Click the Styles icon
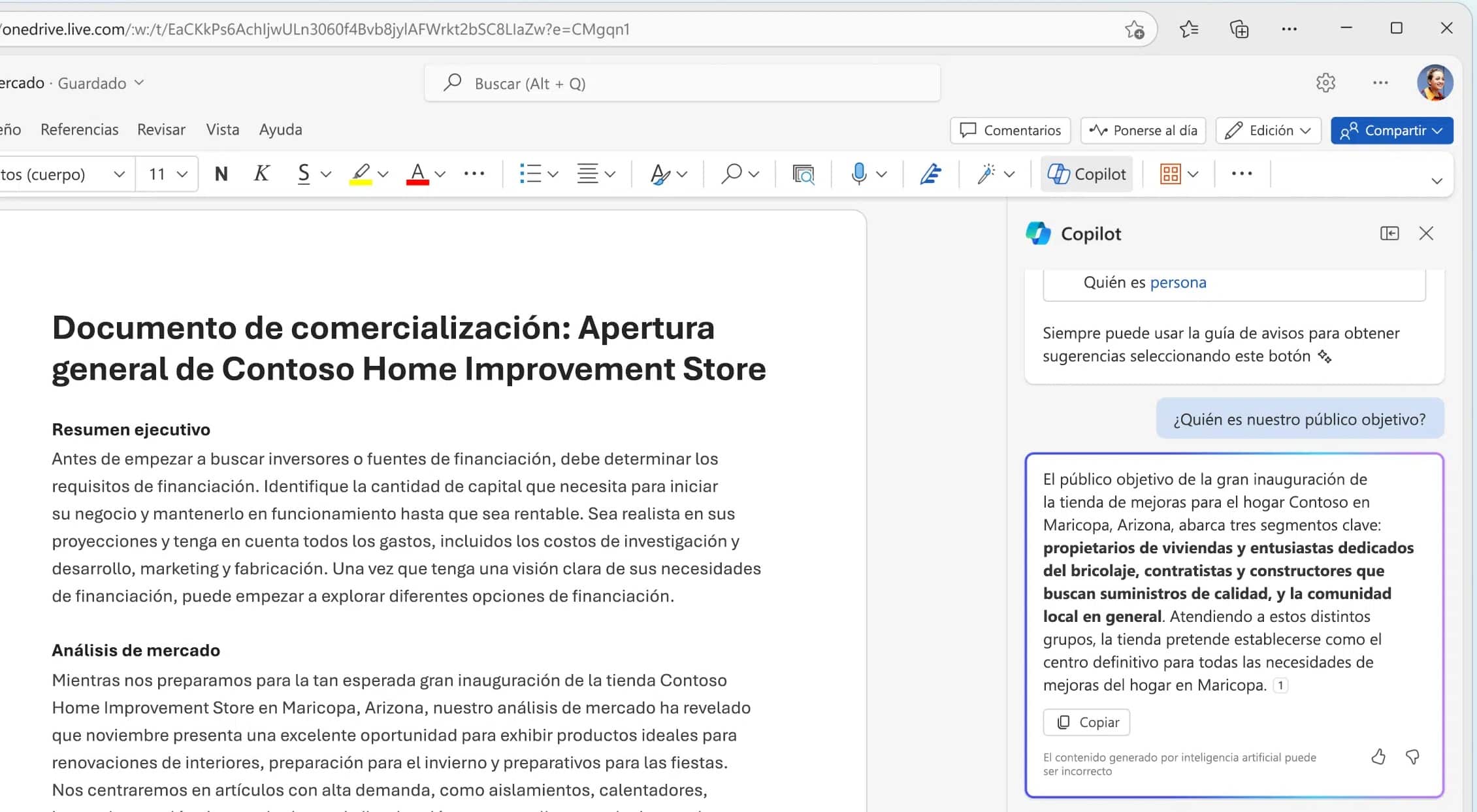Image resolution: width=1477 pixels, height=812 pixels. click(x=660, y=174)
